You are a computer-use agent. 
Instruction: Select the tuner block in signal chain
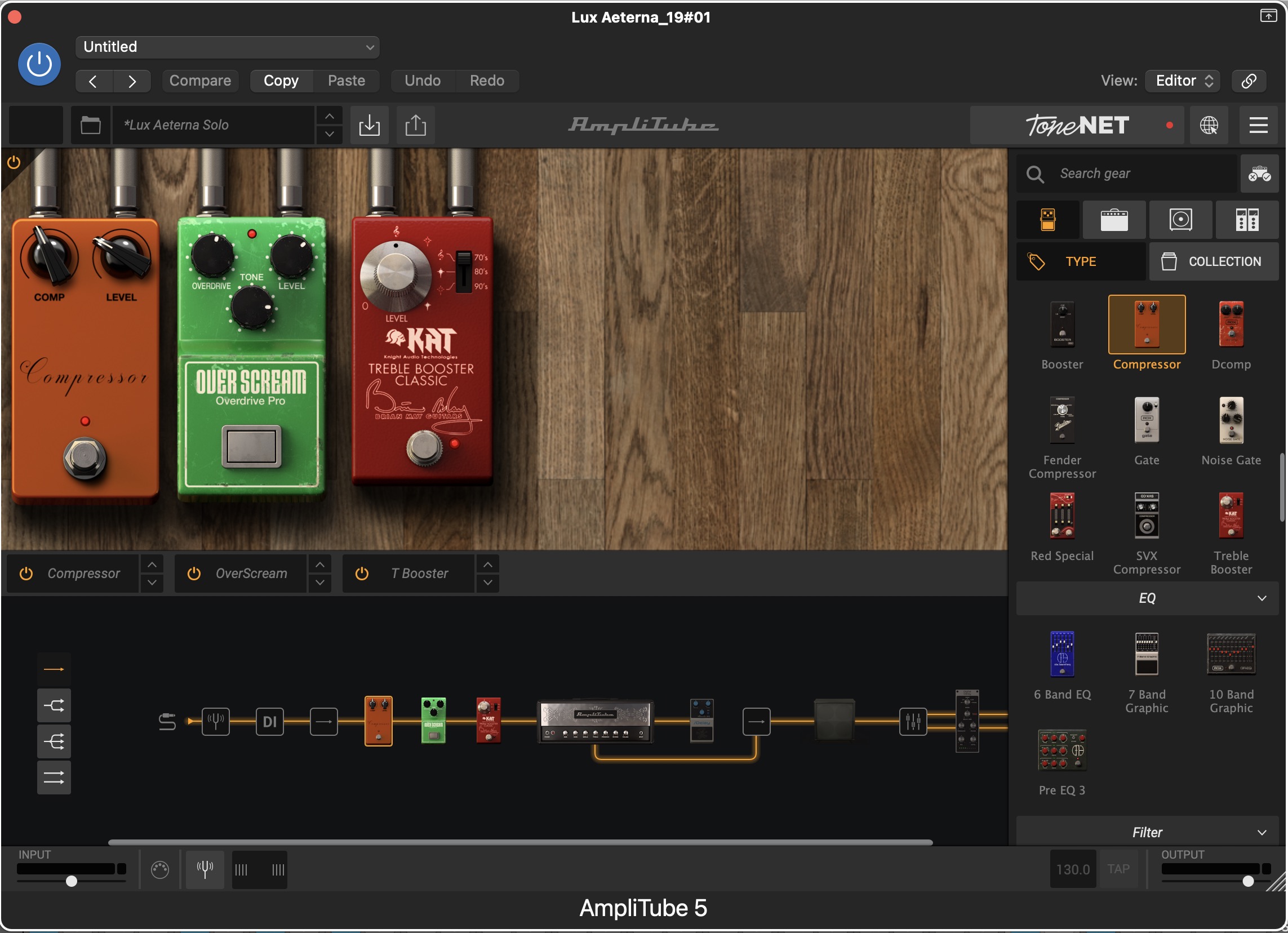tap(216, 722)
